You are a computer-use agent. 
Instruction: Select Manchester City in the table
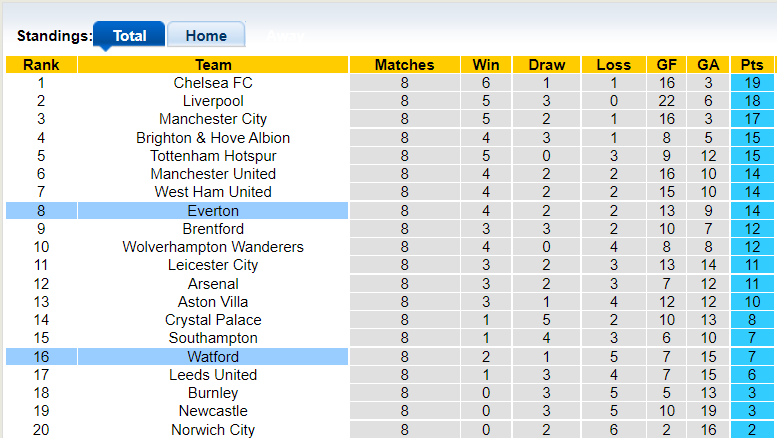pyautogui.click(x=213, y=119)
